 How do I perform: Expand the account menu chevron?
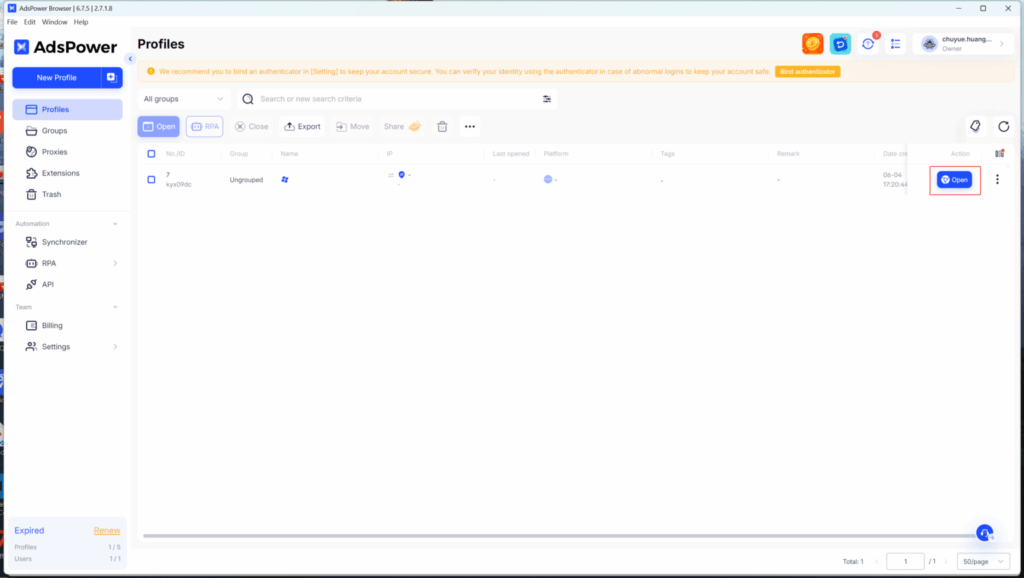click(1002, 44)
